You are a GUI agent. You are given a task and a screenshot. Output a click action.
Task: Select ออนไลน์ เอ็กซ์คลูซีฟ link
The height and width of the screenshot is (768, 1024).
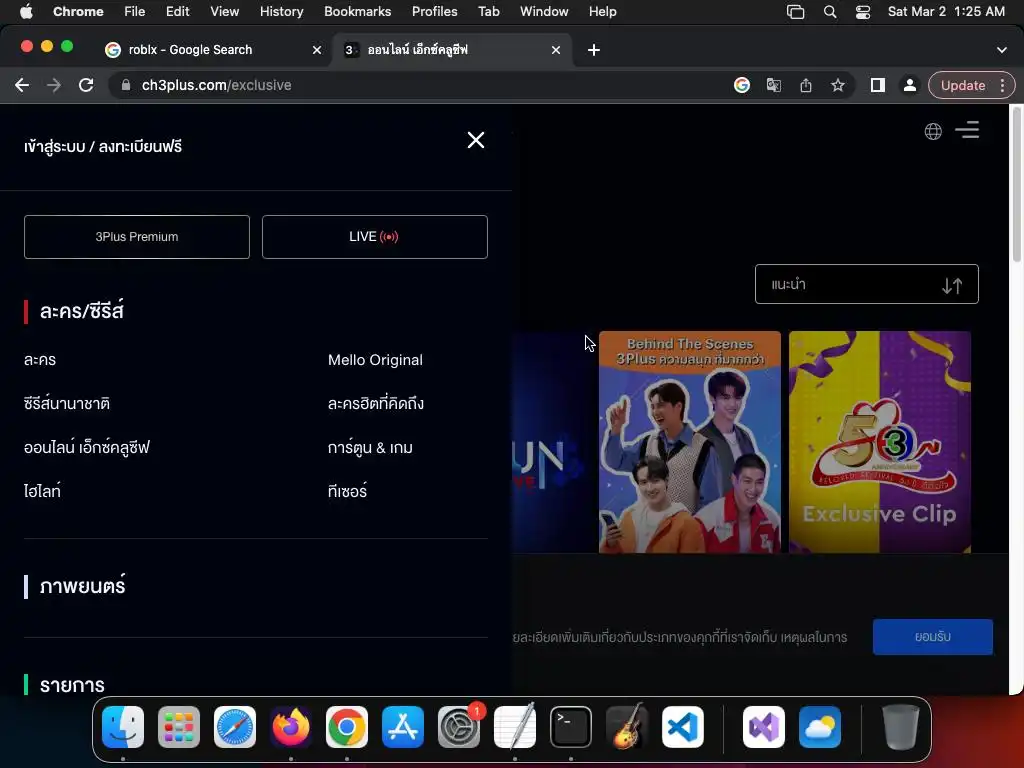coord(87,447)
